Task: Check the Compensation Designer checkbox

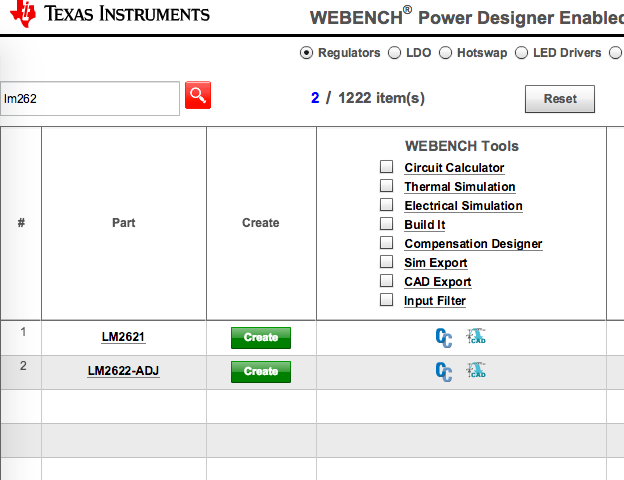Action: tap(386, 242)
